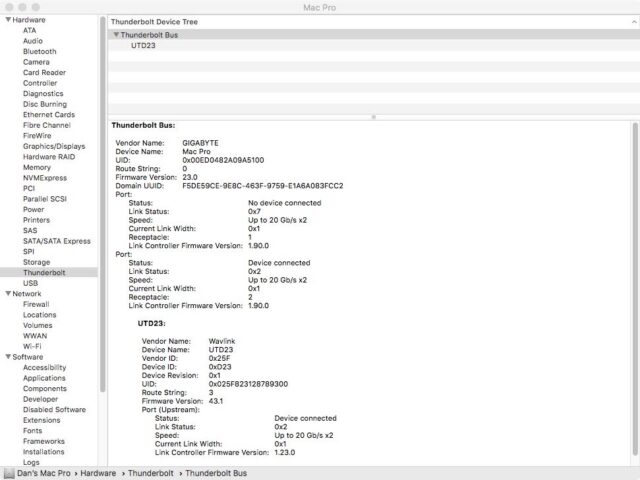Show Graphics/Displays information
This screenshot has height=480, width=640.
tap(54, 146)
